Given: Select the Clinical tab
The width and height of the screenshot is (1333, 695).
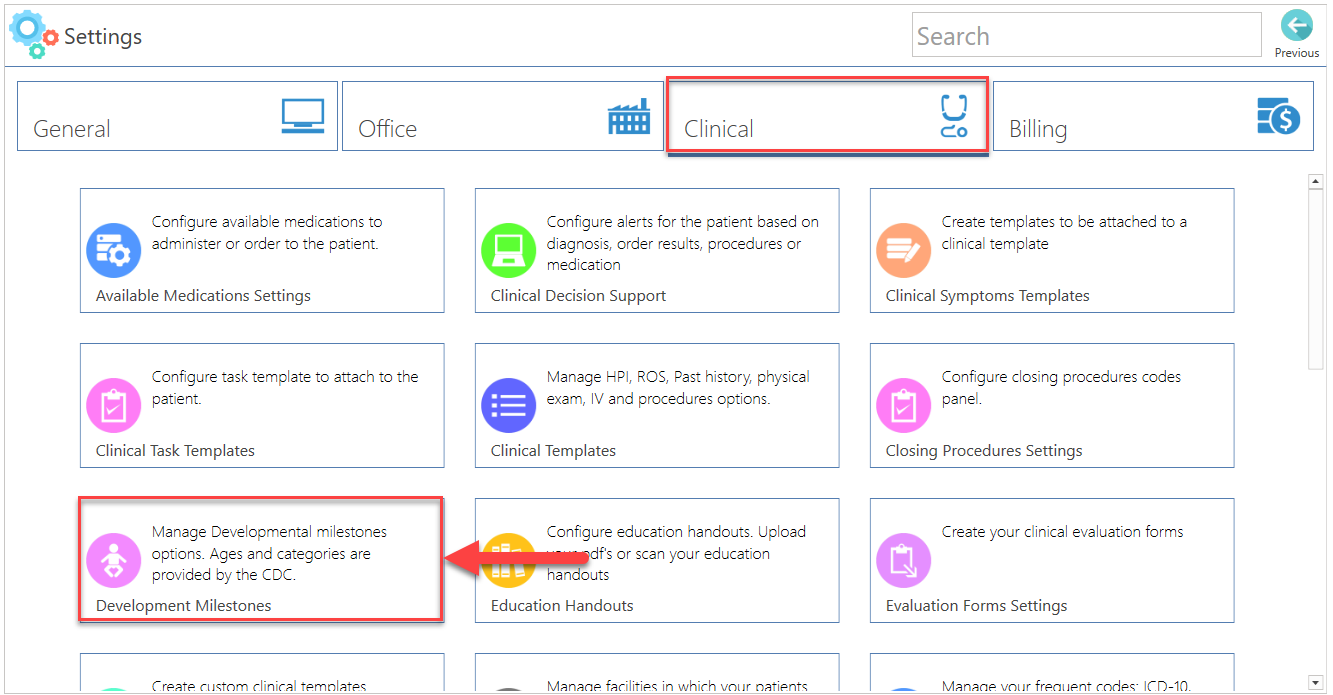Looking at the screenshot, I should point(827,116).
